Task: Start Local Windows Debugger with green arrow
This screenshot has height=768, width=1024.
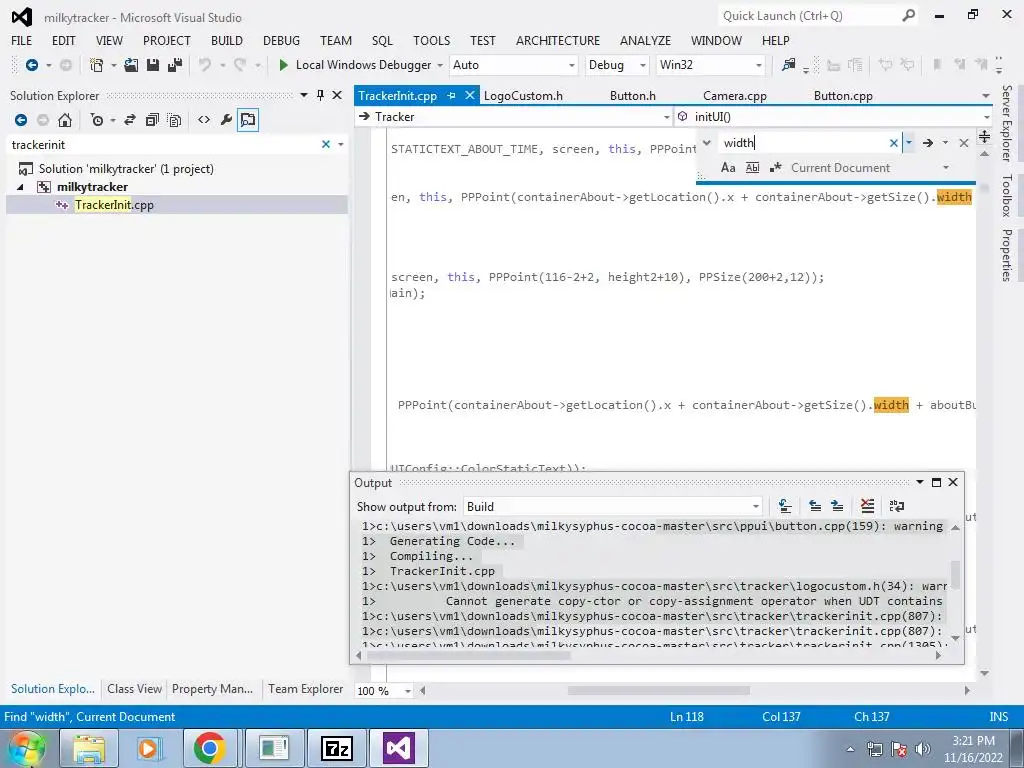Action: point(283,65)
